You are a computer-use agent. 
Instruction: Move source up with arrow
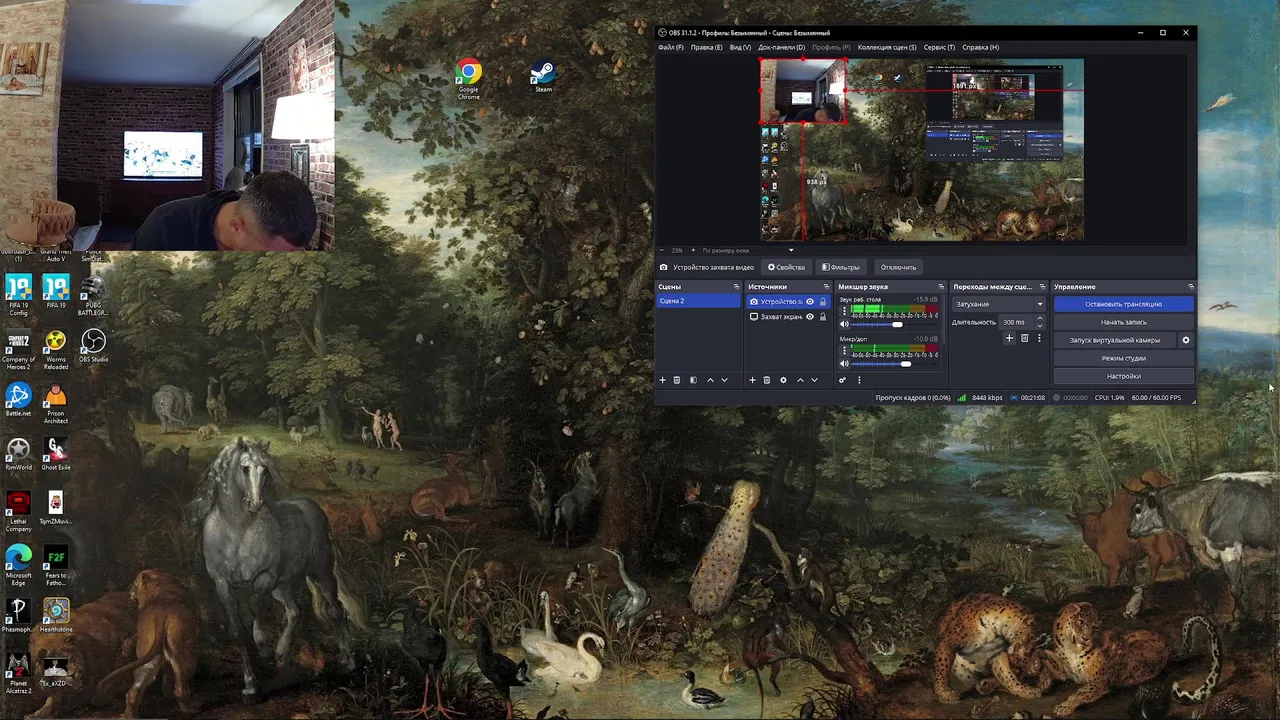[x=800, y=380]
